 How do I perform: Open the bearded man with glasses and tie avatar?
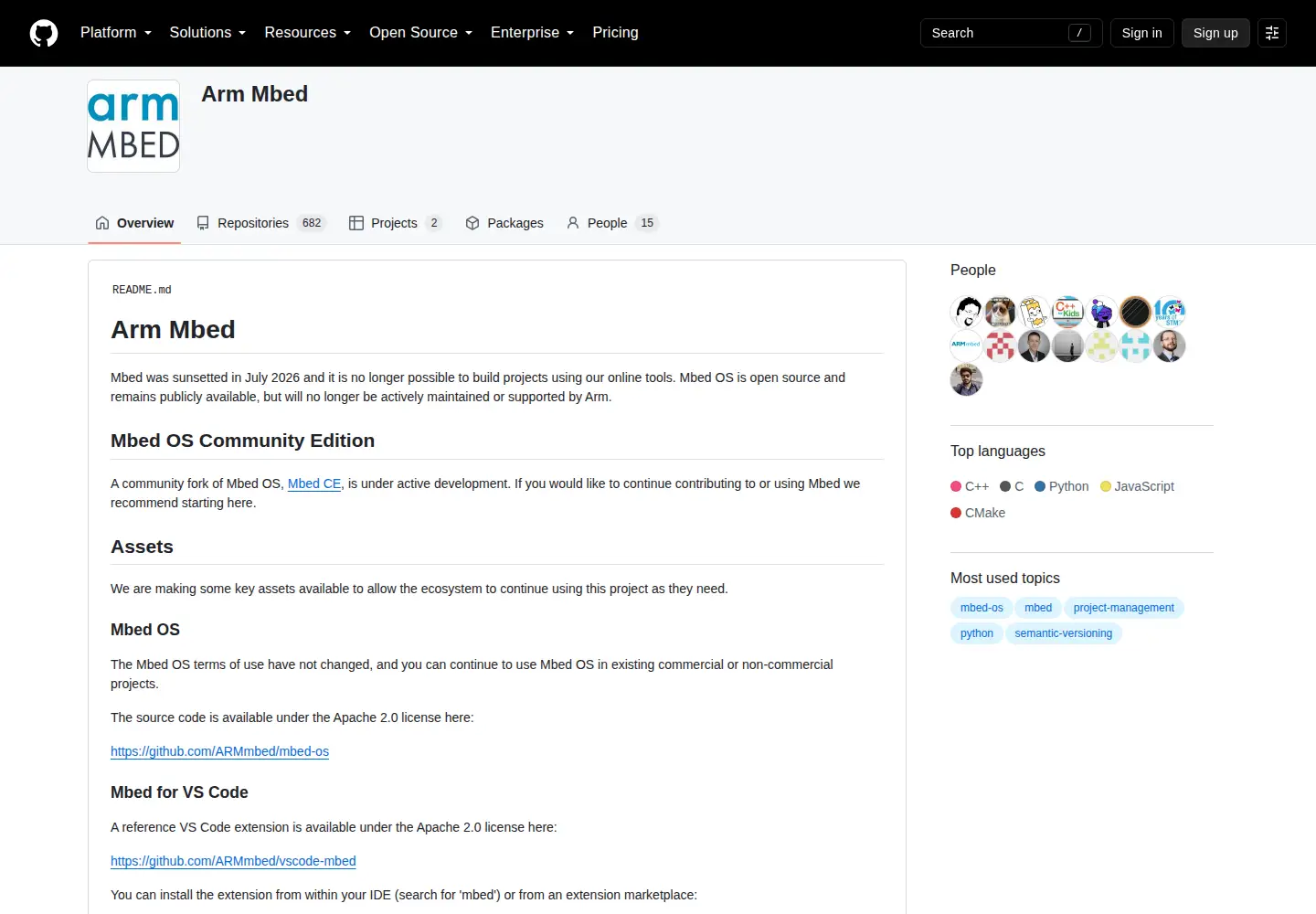coord(1169,345)
